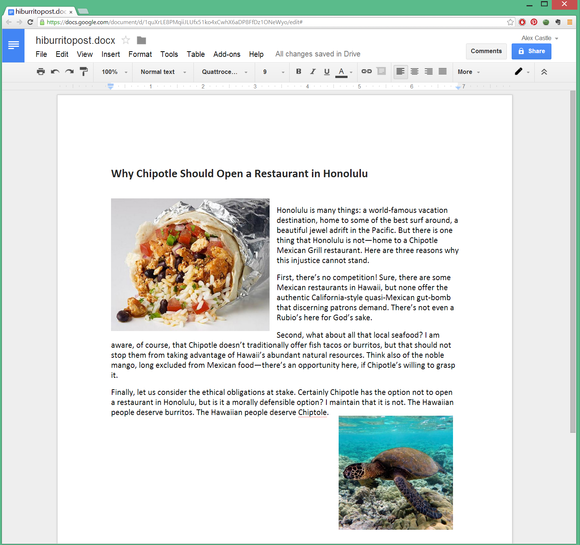Move document using the folder icon
Image resolution: width=580 pixels, height=545 pixels.
141,40
